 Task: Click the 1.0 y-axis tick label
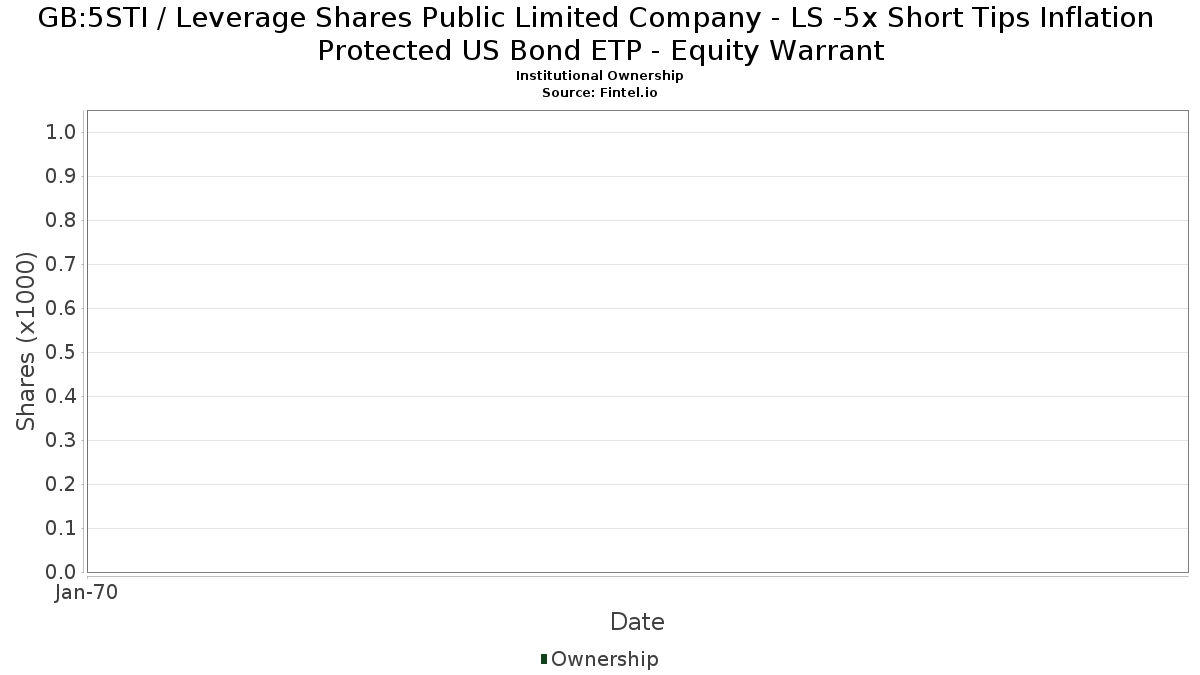pos(61,133)
